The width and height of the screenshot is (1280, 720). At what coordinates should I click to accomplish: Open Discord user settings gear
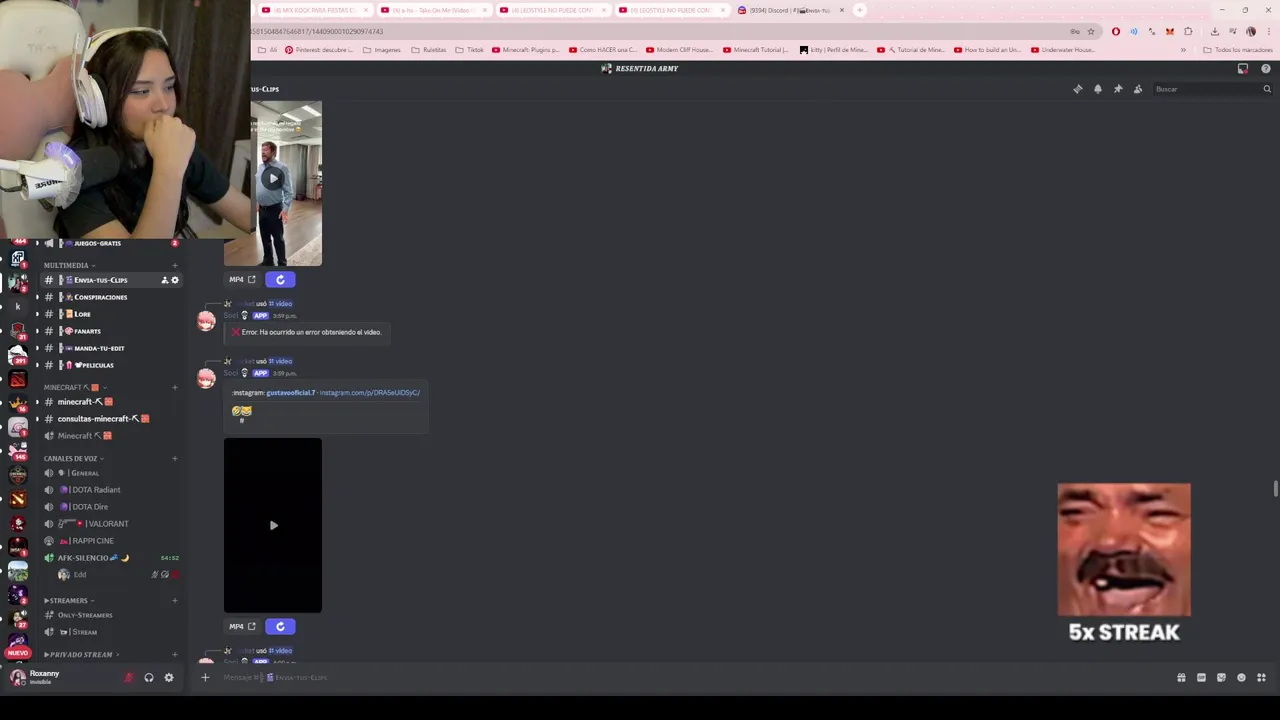[169, 677]
